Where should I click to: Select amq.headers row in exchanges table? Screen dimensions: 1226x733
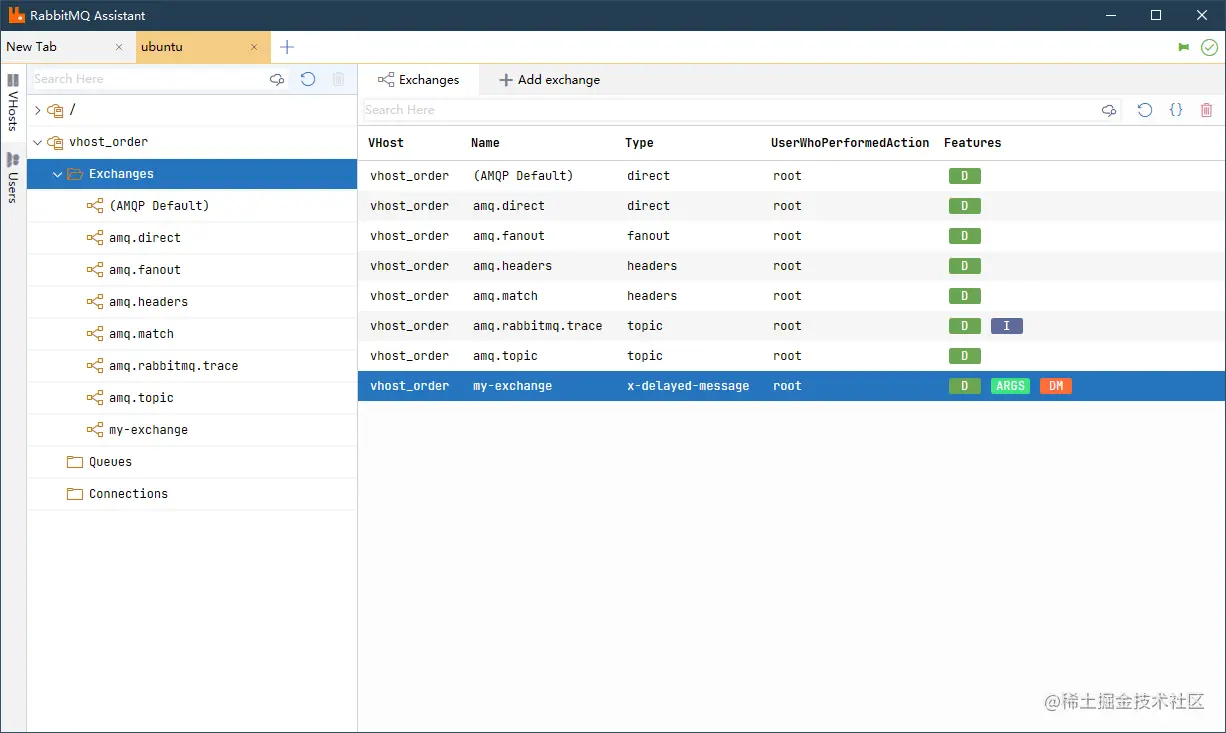tap(792, 266)
